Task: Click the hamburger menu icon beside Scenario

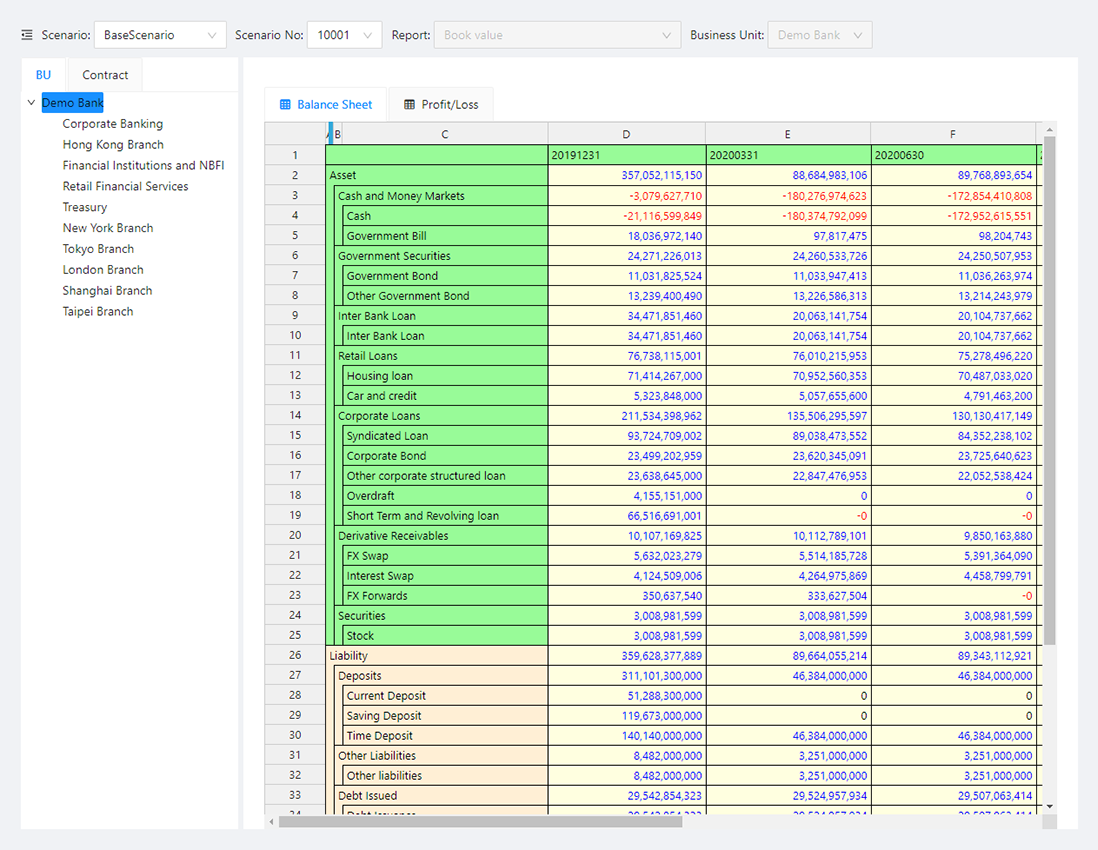Action: point(27,35)
